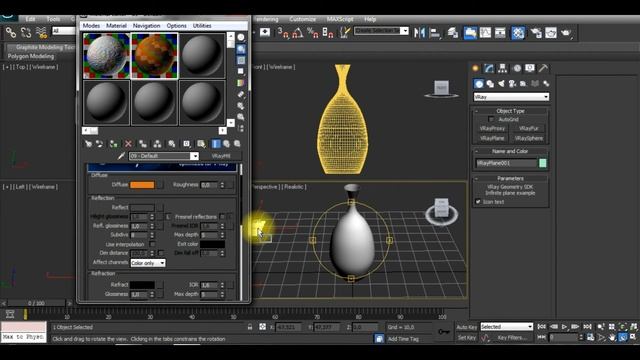Screen dimensions: 640x360
Task: Open the Material Editor toolbar icon
Action: (x=518, y=33)
